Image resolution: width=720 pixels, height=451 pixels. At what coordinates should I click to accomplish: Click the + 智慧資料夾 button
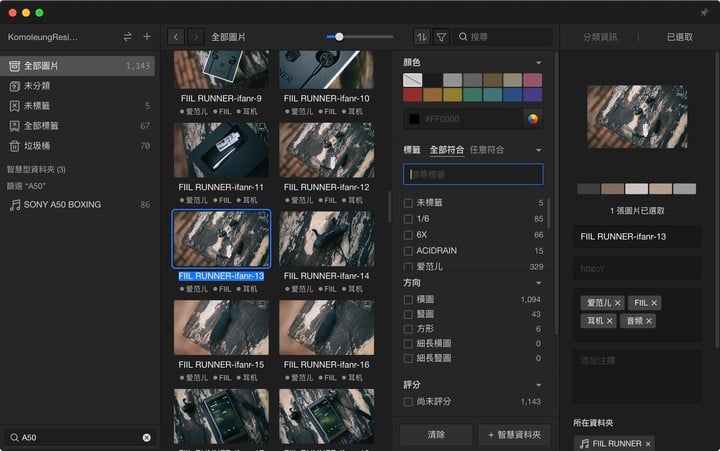pos(514,434)
